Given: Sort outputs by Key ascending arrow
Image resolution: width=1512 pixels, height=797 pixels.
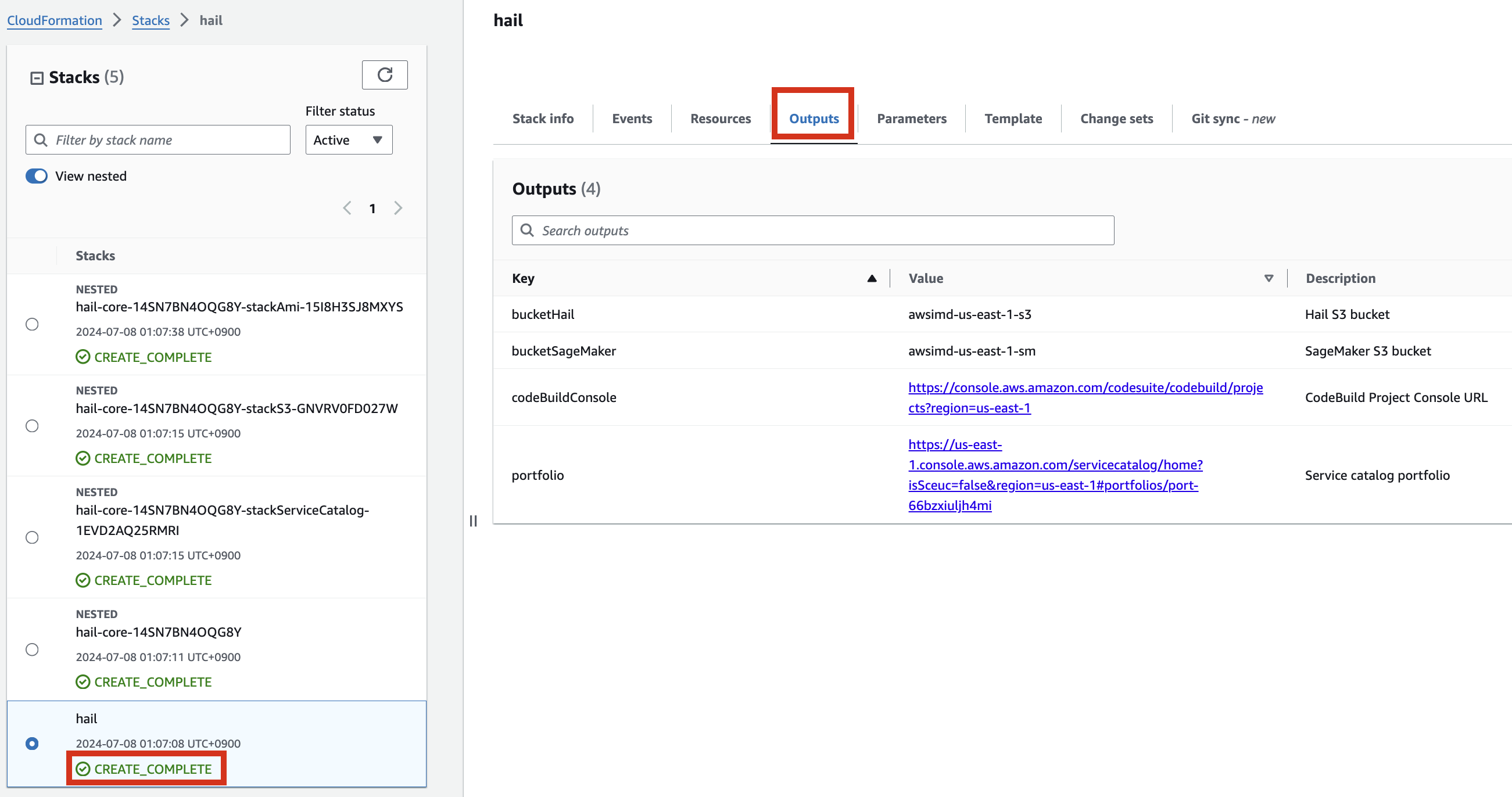Looking at the screenshot, I should point(872,278).
